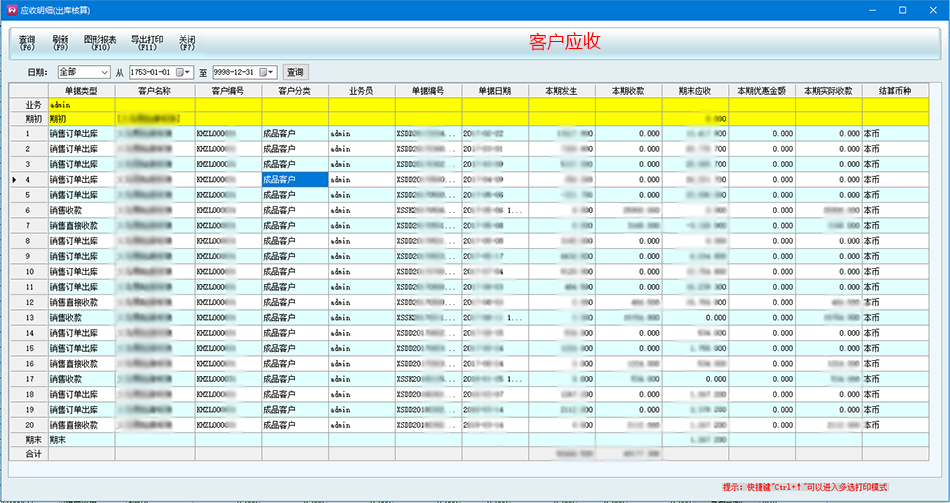
Task: Click 成品客户 in row 14
Action: (295, 333)
